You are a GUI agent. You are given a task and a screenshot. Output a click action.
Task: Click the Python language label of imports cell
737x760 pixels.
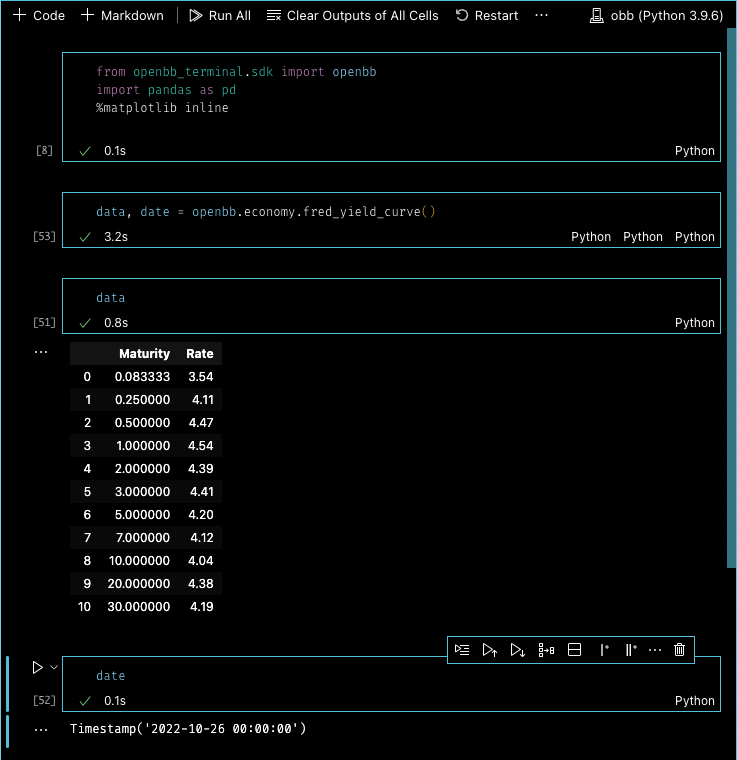pos(694,151)
